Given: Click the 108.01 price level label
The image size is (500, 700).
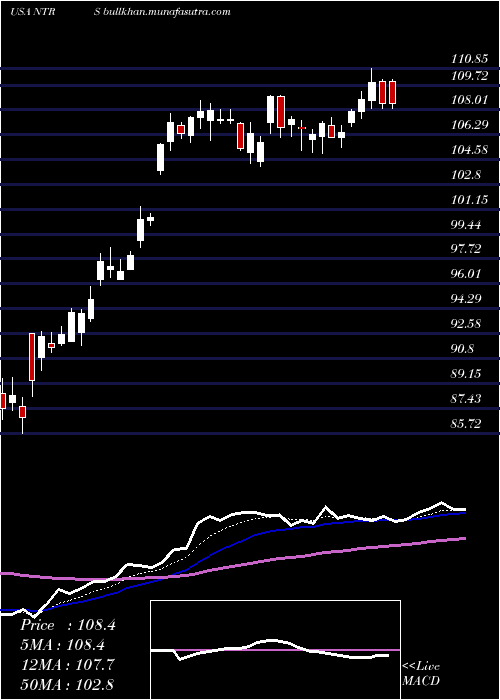Looking at the screenshot, I should point(467,100).
